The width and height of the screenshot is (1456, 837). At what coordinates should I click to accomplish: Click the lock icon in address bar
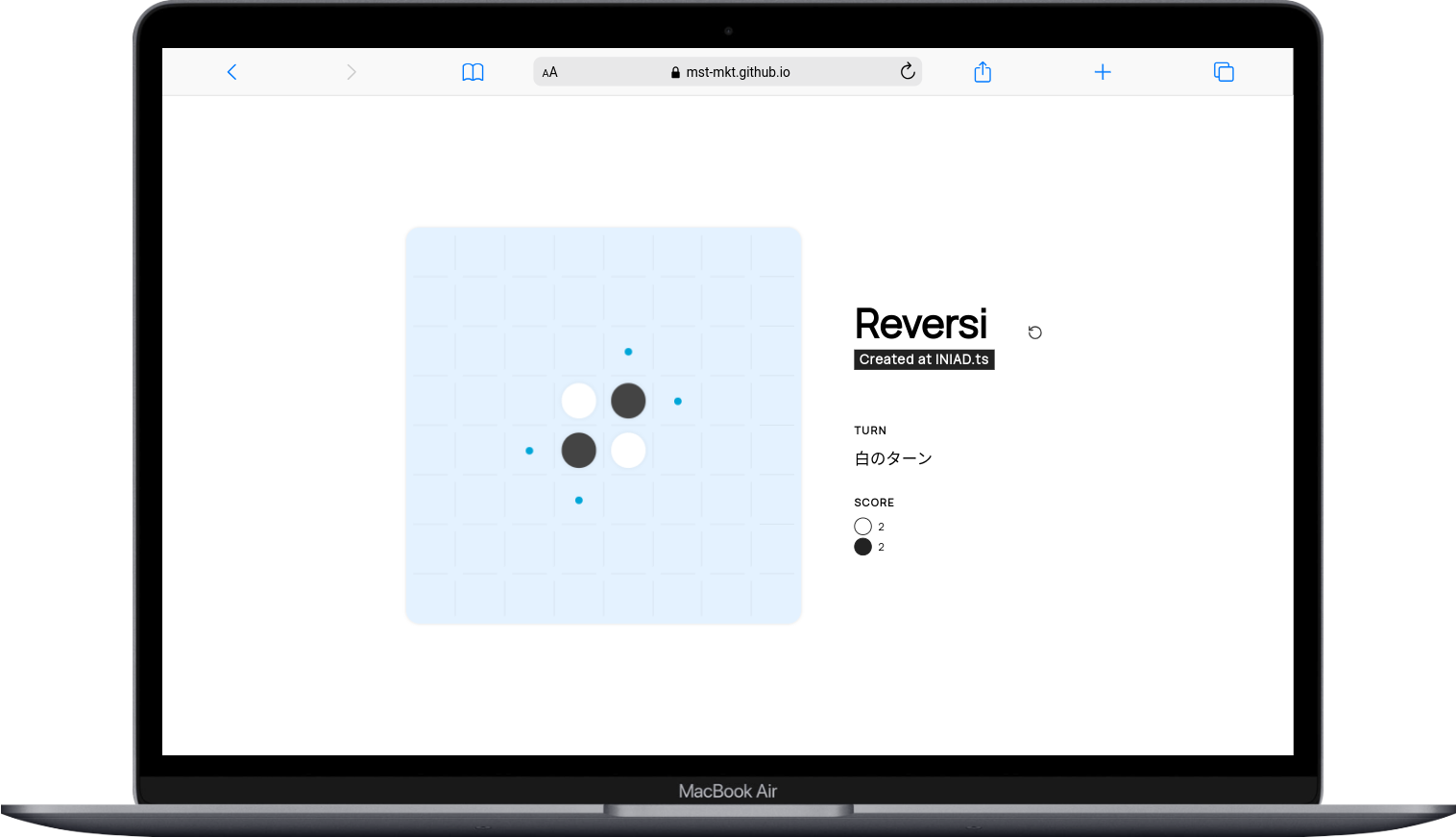[x=675, y=72]
